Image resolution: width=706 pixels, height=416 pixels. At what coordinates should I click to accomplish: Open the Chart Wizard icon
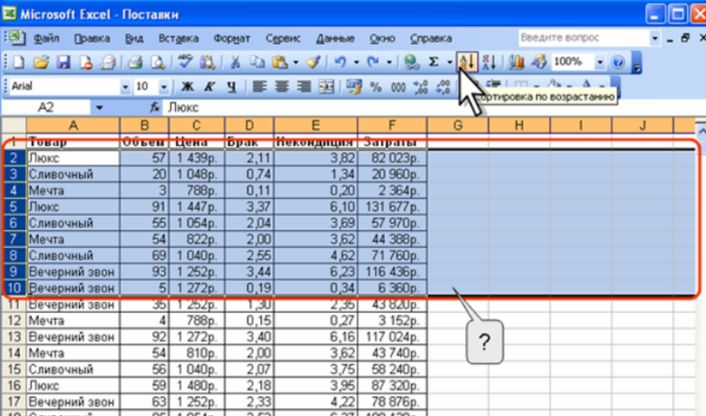[517, 62]
